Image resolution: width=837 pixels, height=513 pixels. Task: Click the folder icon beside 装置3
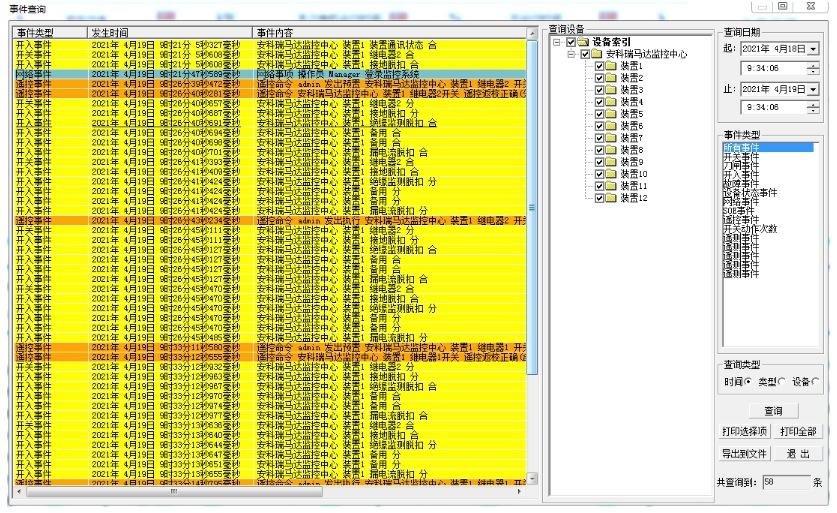(x=611, y=90)
